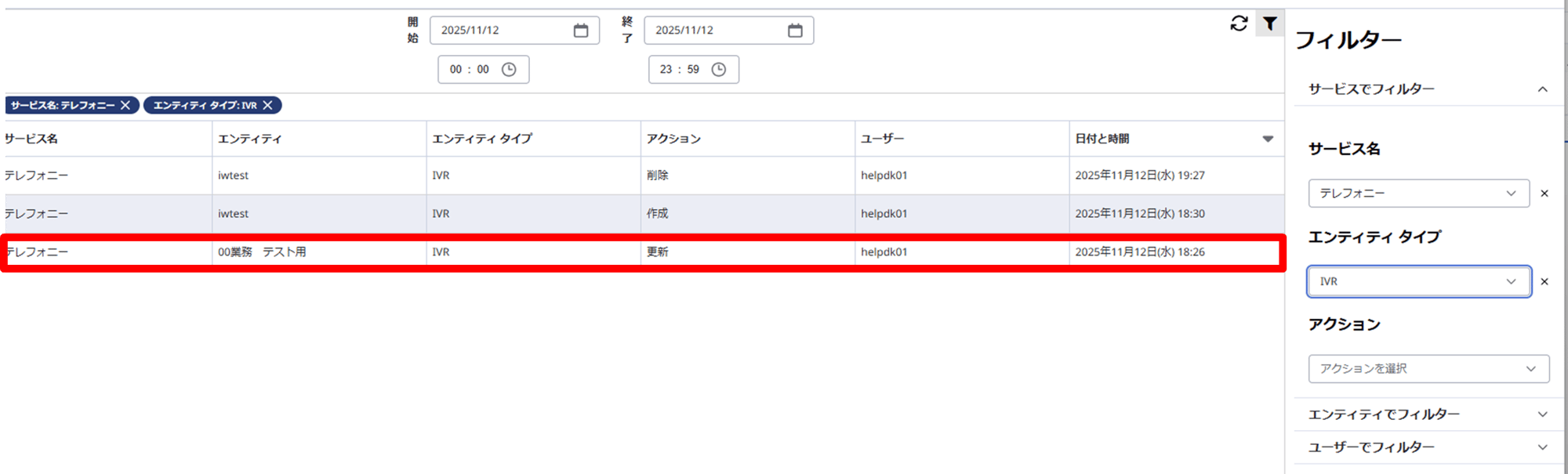The image size is (1568, 474).
Task: Open the アクションを選択 dropdown
Action: [1428, 369]
